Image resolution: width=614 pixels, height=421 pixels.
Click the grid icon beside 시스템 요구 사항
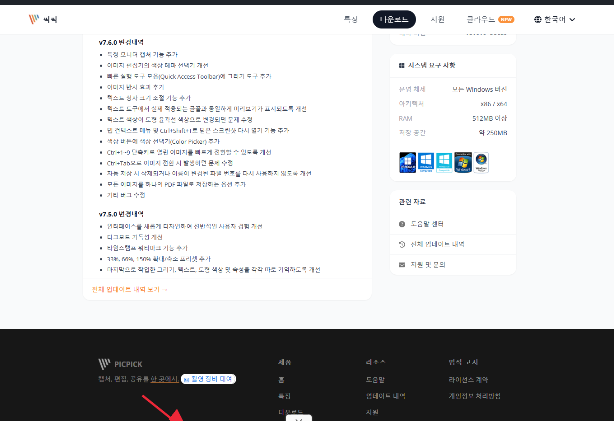(401, 65)
